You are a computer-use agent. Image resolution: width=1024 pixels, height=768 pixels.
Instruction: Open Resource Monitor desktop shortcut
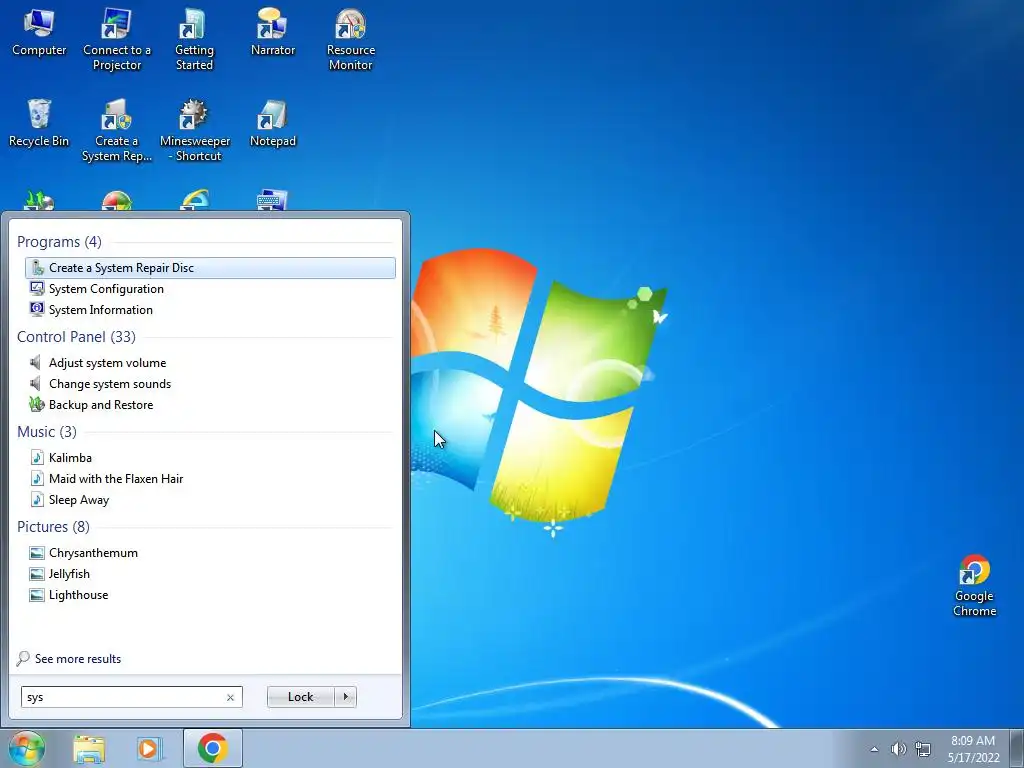tap(351, 39)
